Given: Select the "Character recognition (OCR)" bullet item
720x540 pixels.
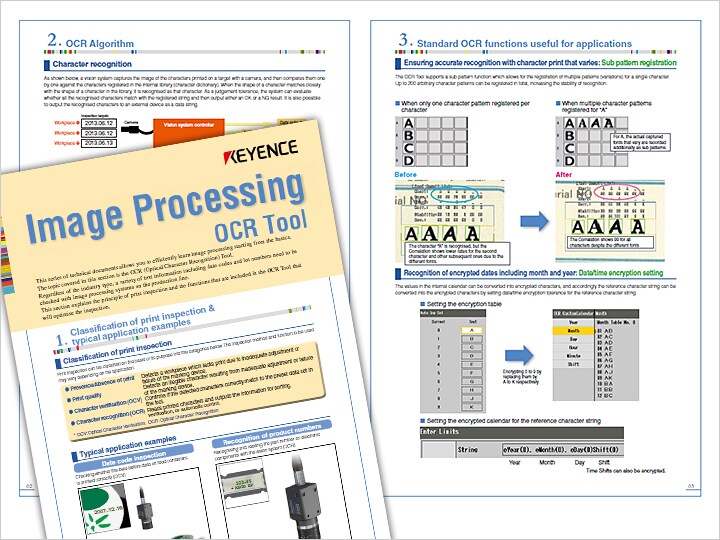Looking at the screenshot, I should click(x=110, y=417).
